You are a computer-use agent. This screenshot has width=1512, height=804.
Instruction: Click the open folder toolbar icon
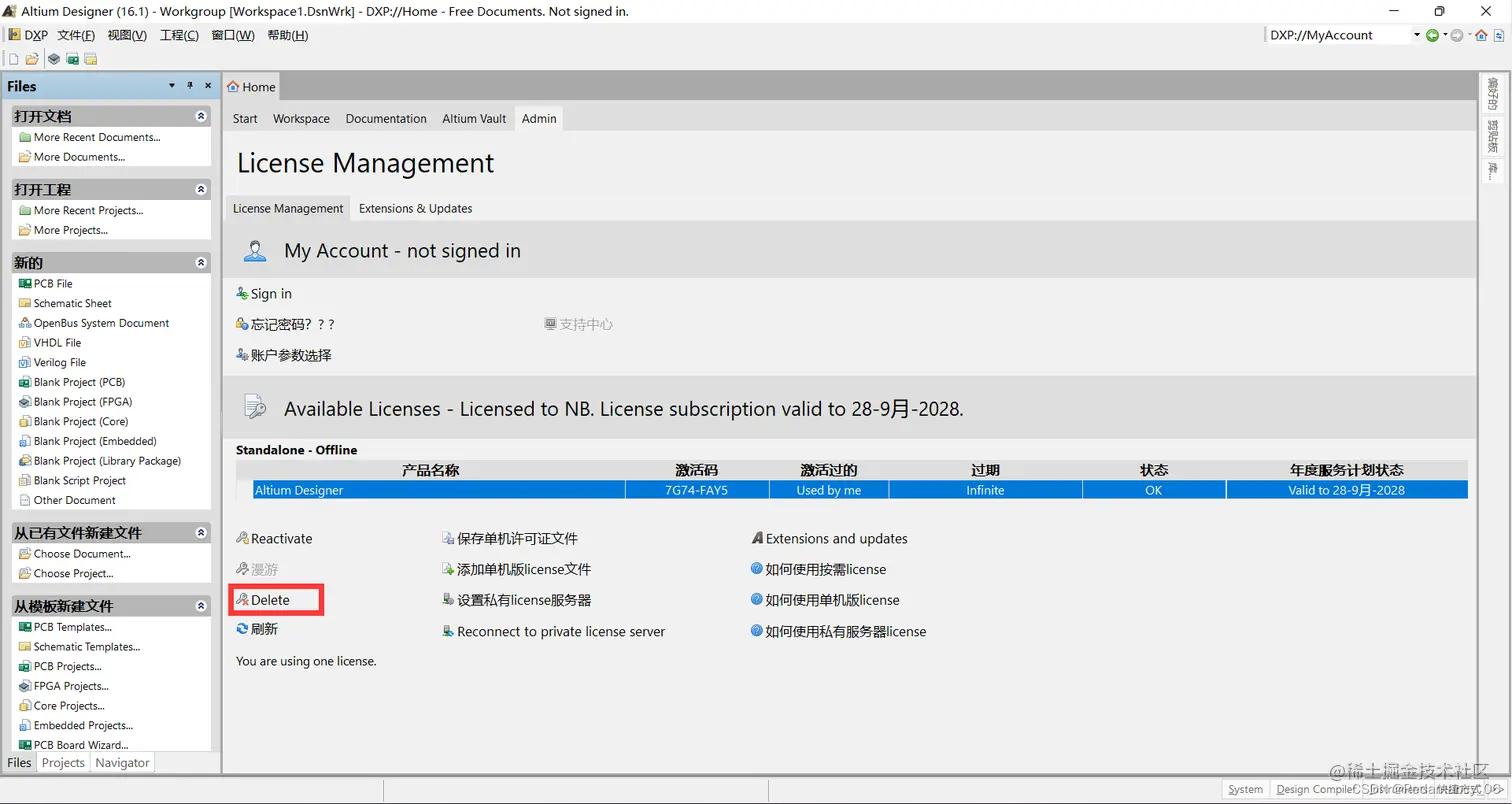tap(32, 59)
